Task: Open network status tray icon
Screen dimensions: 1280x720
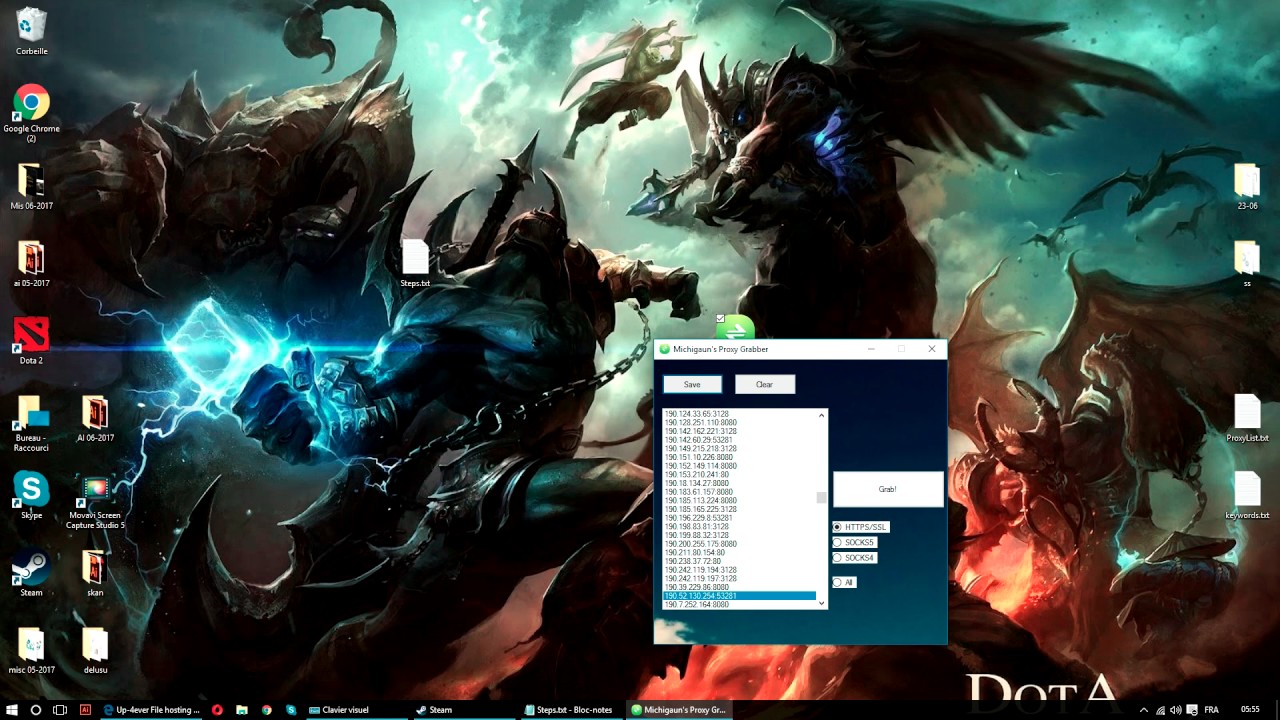Action: click(1160, 710)
